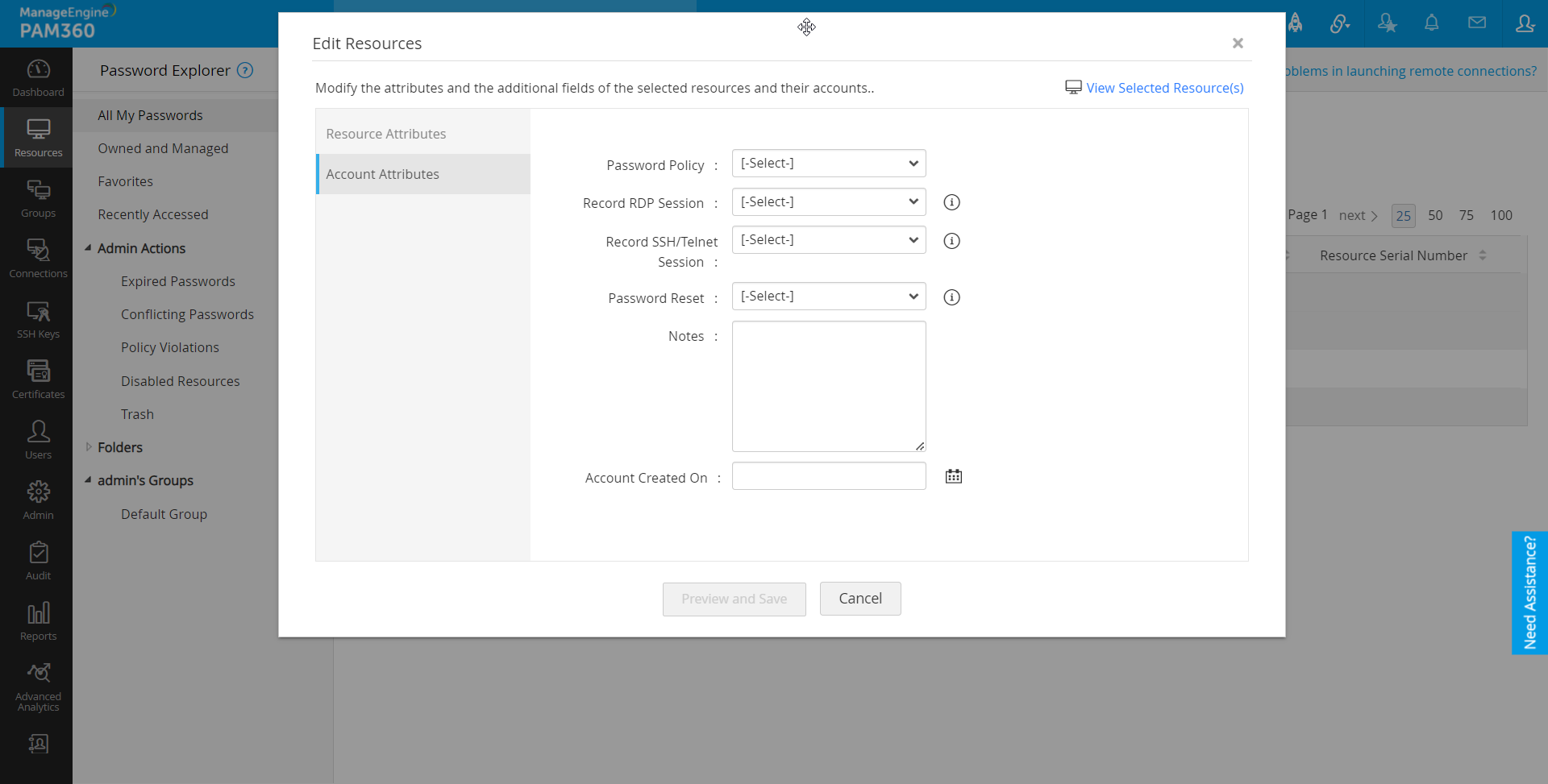Open the Record SSH/Telnet Session dropdown
Image resolution: width=1548 pixels, height=784 pixels.
click(829, 240)
